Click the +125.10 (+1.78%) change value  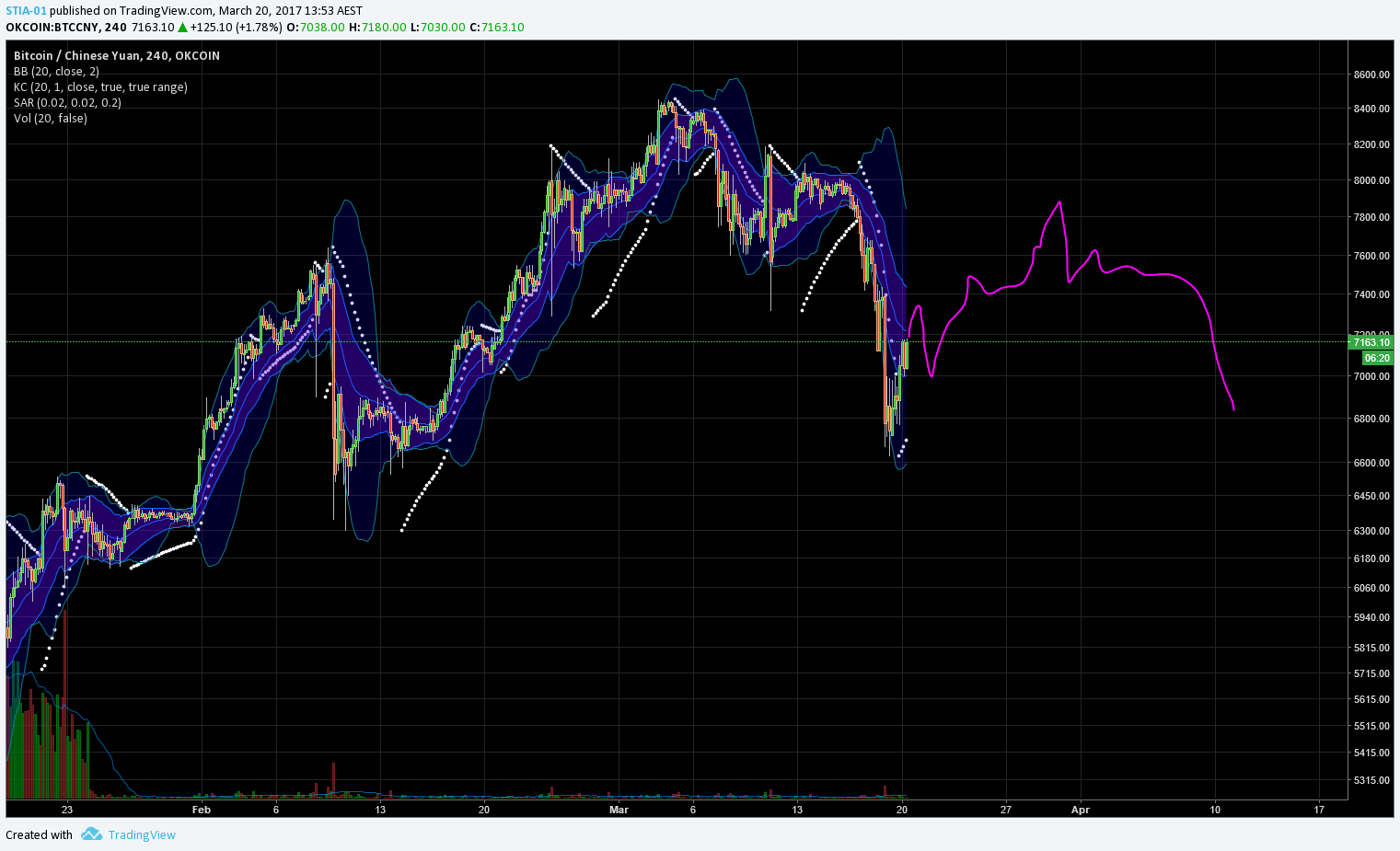click(x=237, y=27)
